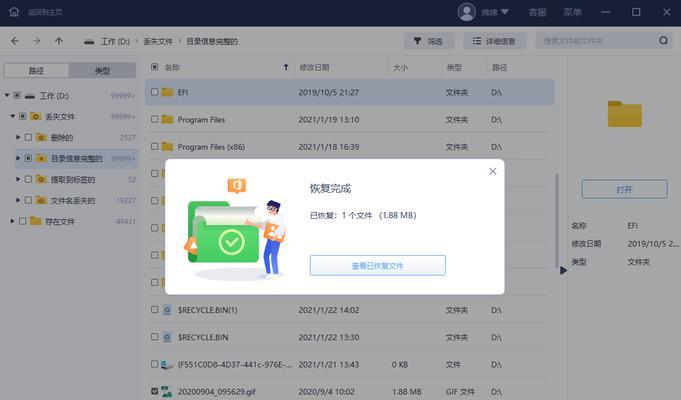Click the search magnifier icon

pyautogui.click(x=663, y=41)
